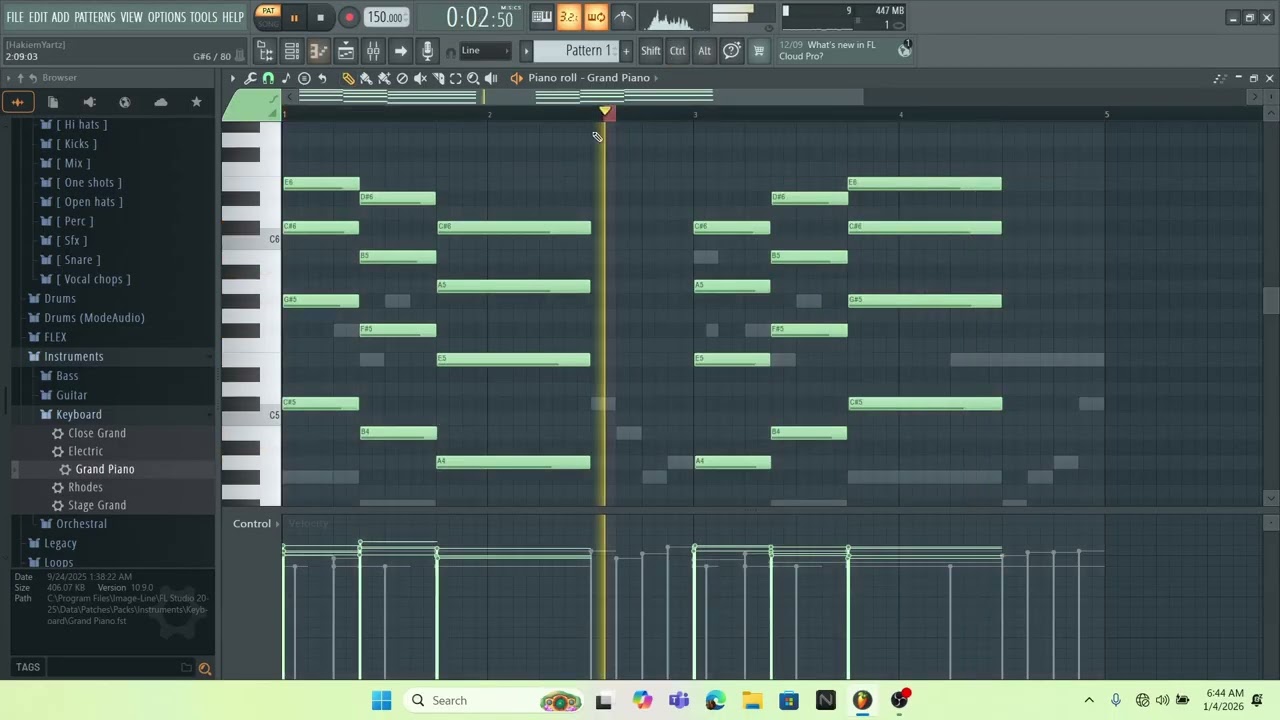Viewport: 1280px width, 720px height.
Task: Toggle the Piano roll view icon
Action: click(319, 51)
